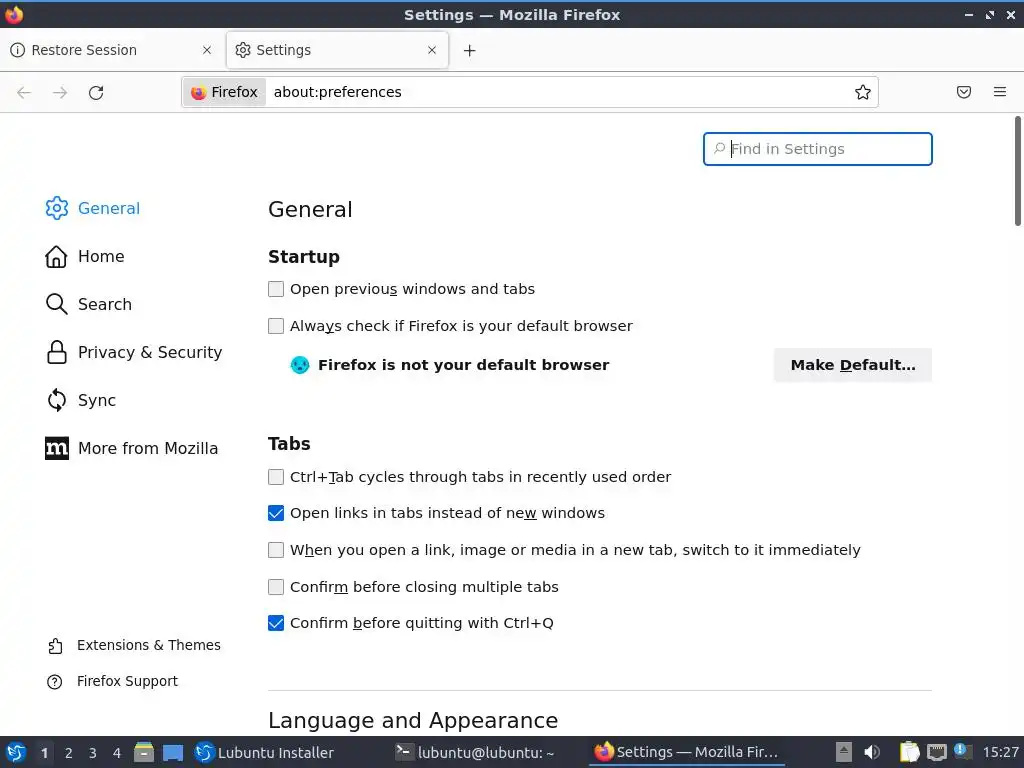Click the Extensions & Themes puzzle icon
This screenshot has height=768, width=1024.
[x=55, y=646]
